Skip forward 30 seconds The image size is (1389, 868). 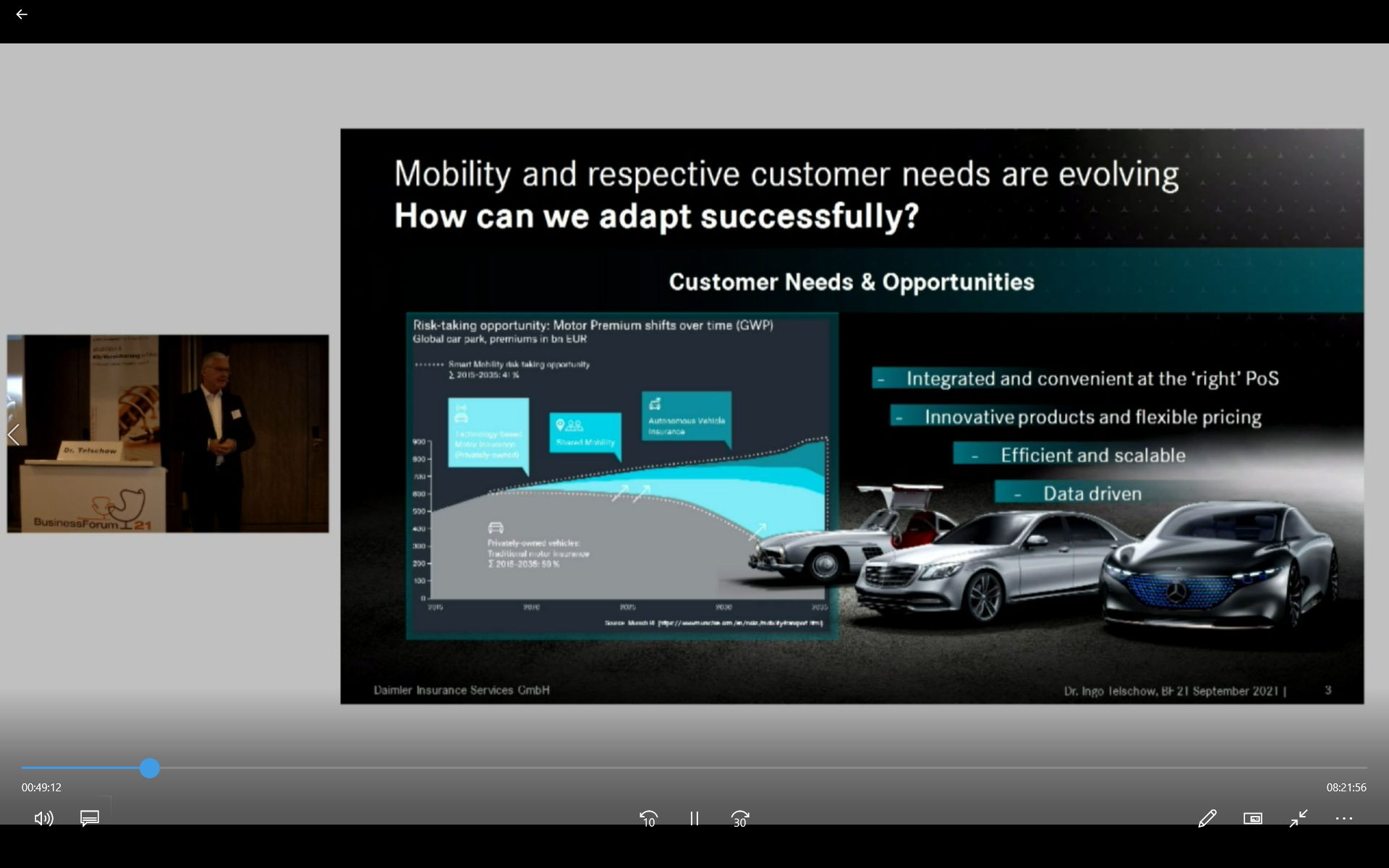pyautogui.click(x=739, y=818)
